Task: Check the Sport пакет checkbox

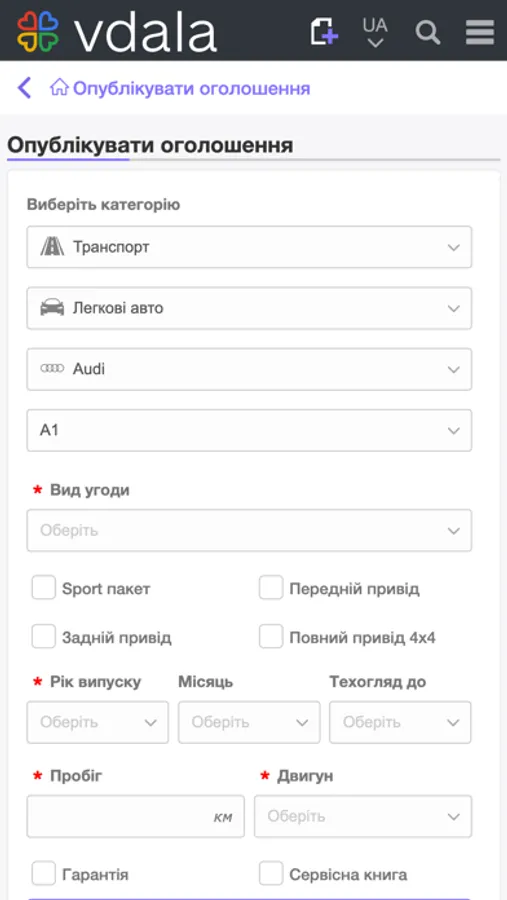Action: (44, 588)
